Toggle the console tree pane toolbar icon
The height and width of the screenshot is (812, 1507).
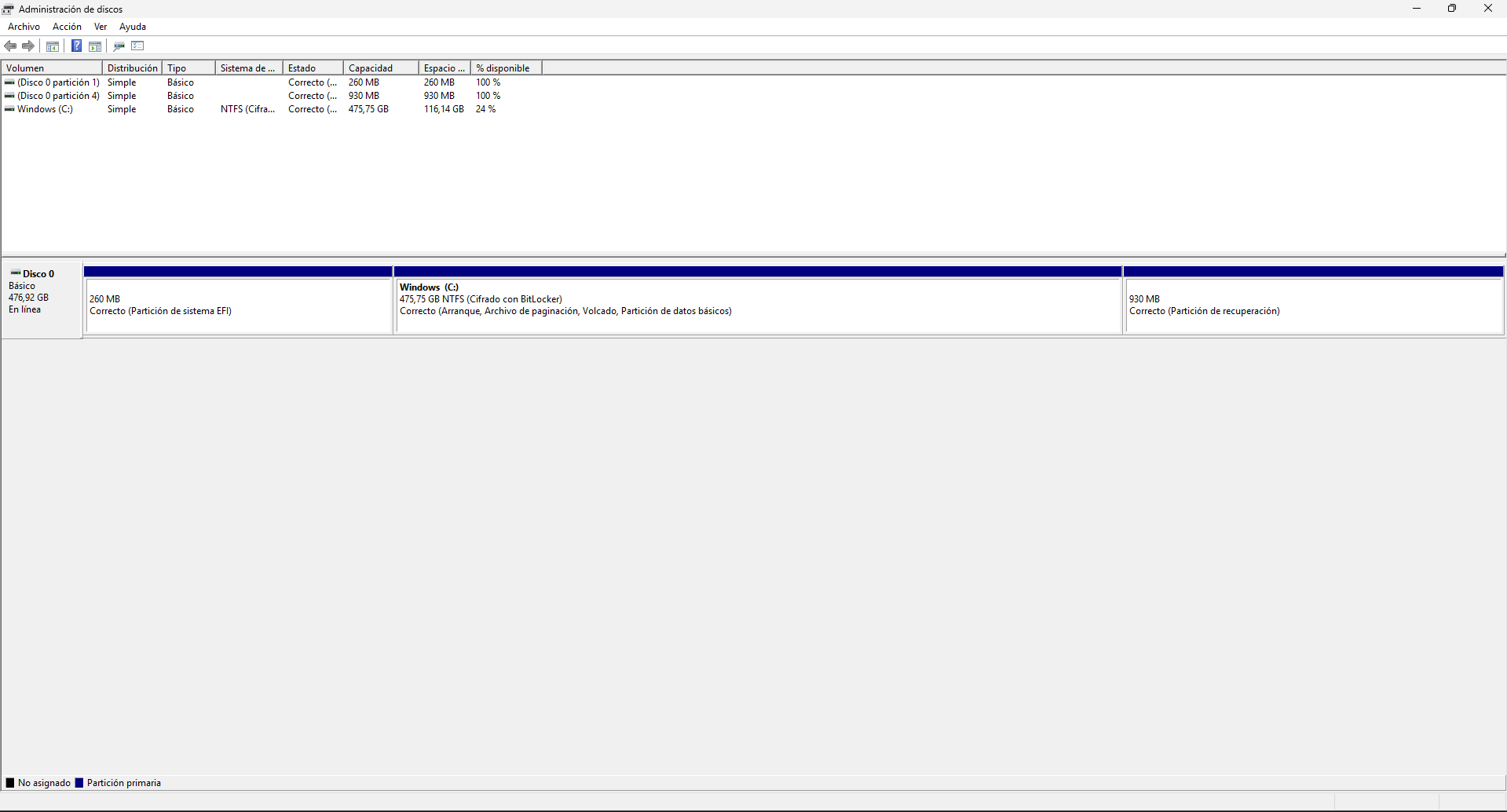tap(53, 46)
